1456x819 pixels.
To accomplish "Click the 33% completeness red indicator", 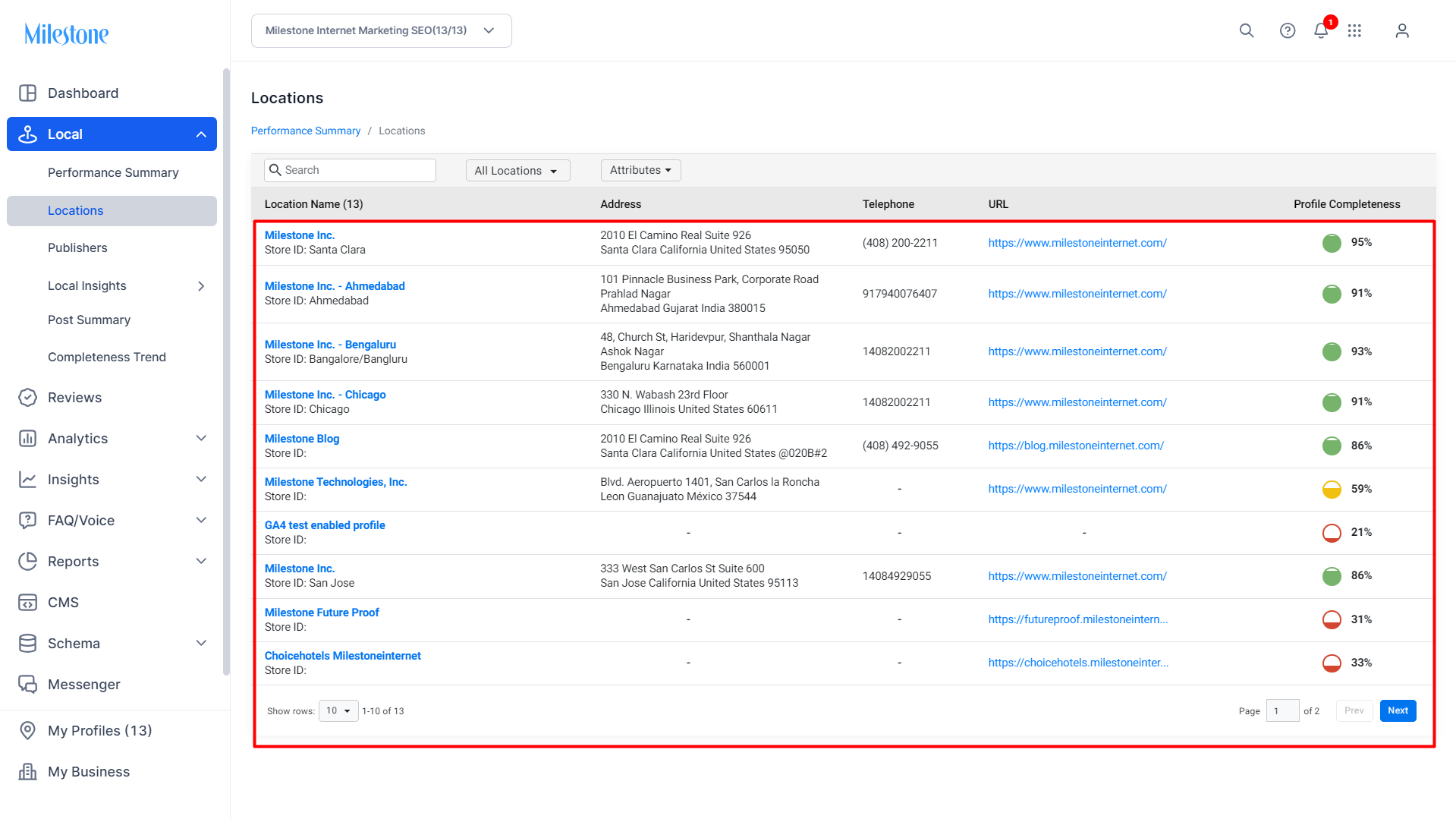I will pyautogui.click(x=1332, y=663).
